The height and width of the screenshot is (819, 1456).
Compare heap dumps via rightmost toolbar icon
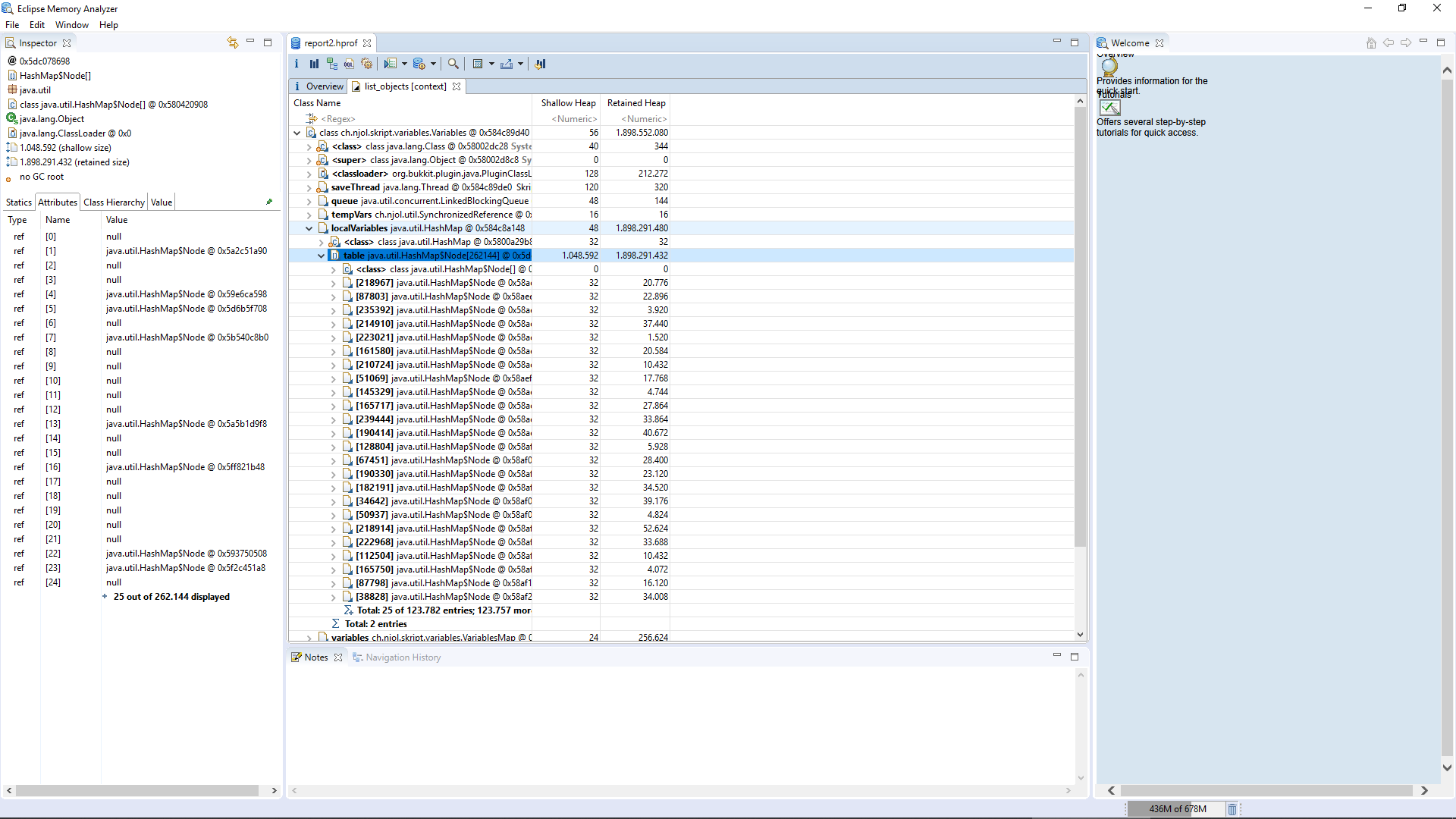(541, 64)
